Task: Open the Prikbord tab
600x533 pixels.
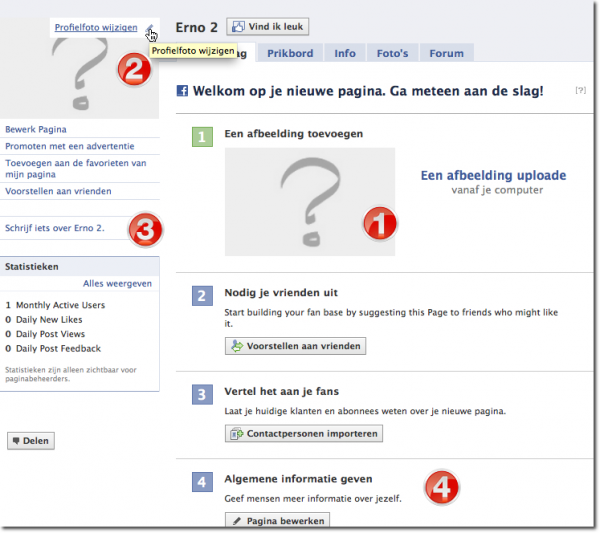Action: 290,53
